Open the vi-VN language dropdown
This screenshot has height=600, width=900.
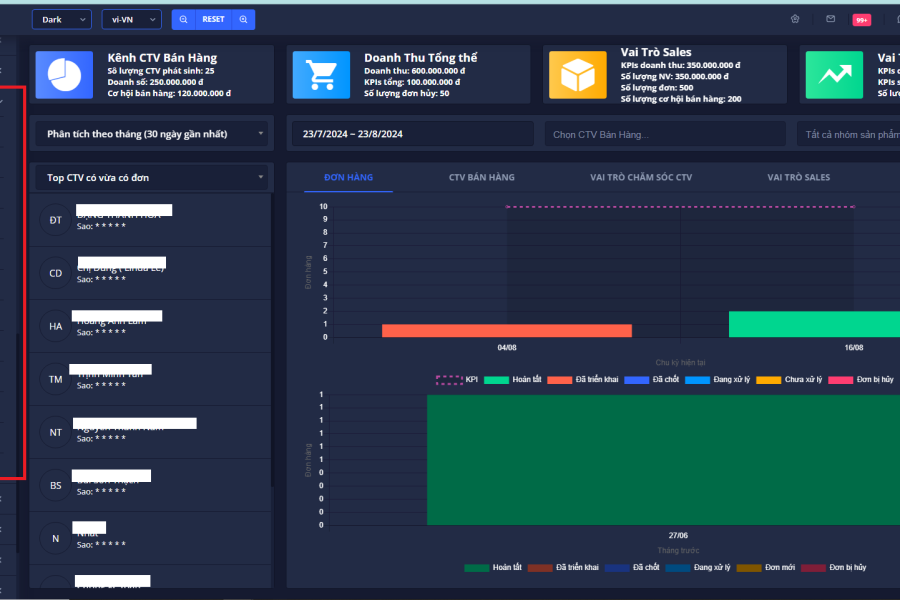click(132, 19)
